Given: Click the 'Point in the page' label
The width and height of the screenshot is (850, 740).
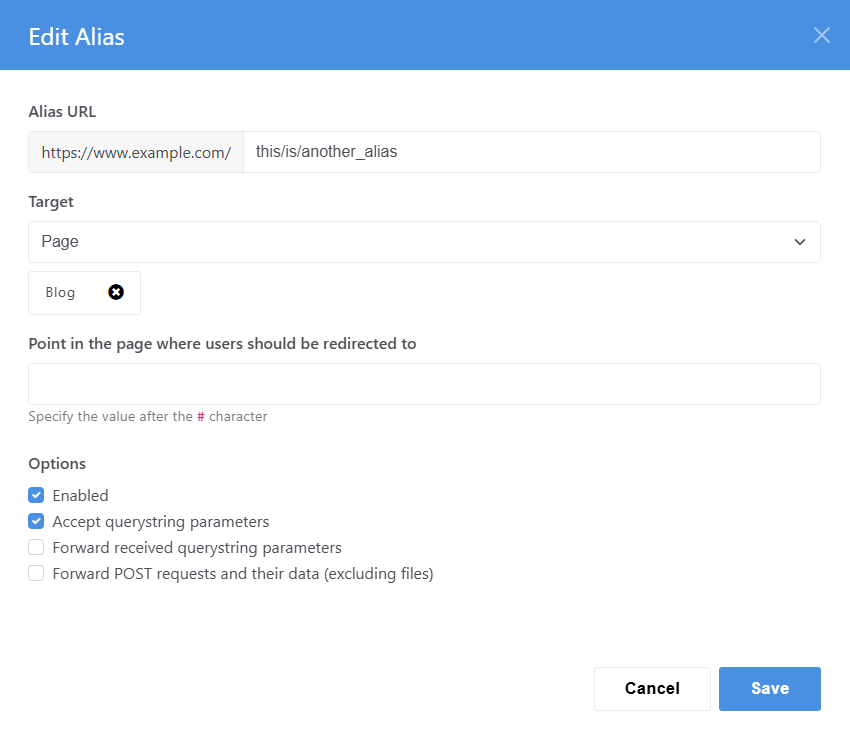Looking at the screenshot, I should coord(222,344).
